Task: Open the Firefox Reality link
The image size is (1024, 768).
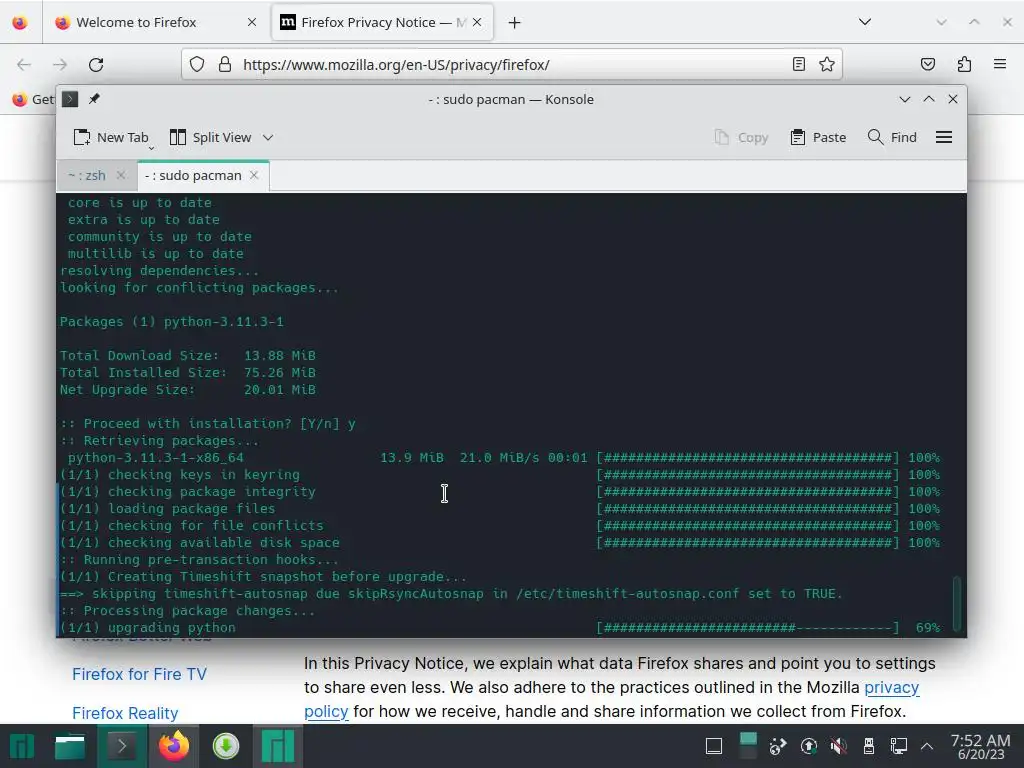Action: [125, 713]
